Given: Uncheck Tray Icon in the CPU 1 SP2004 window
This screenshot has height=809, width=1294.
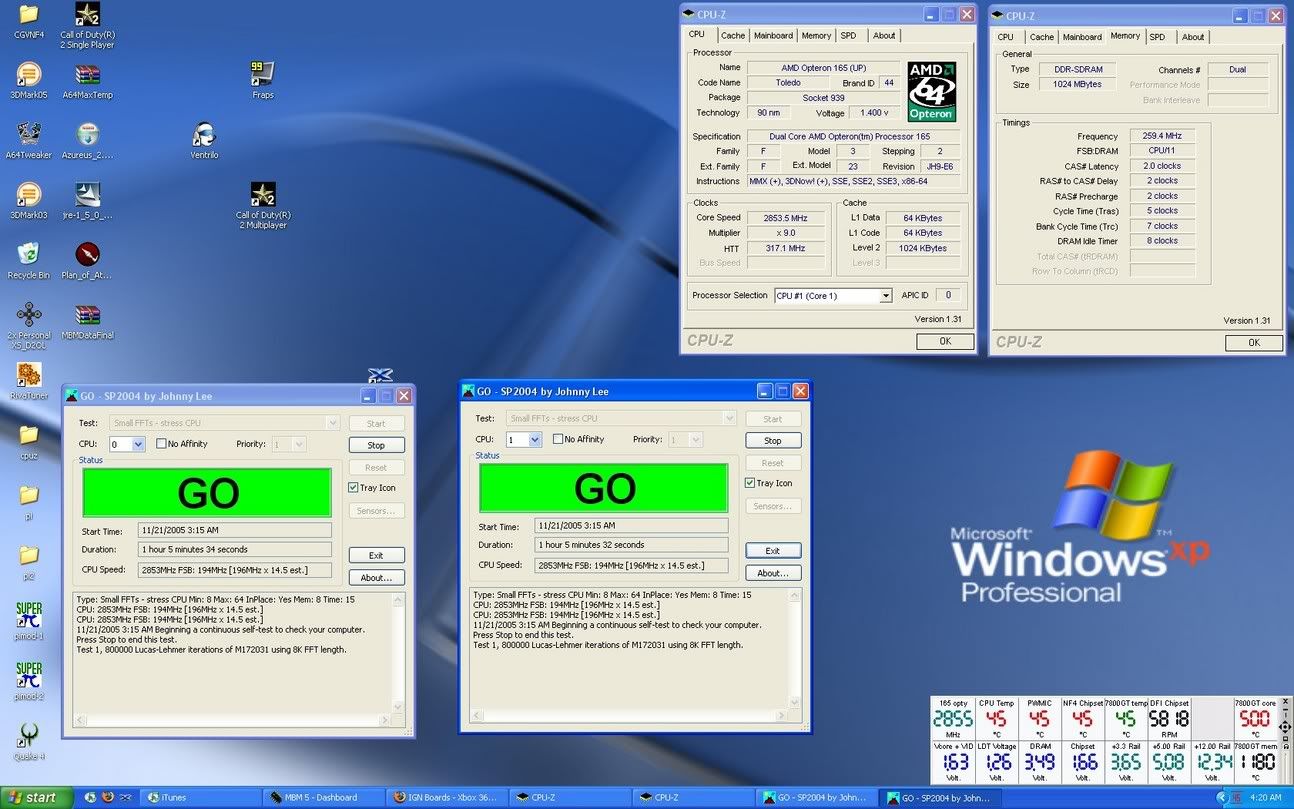Looking at the screenshot, I should [751, 483].
